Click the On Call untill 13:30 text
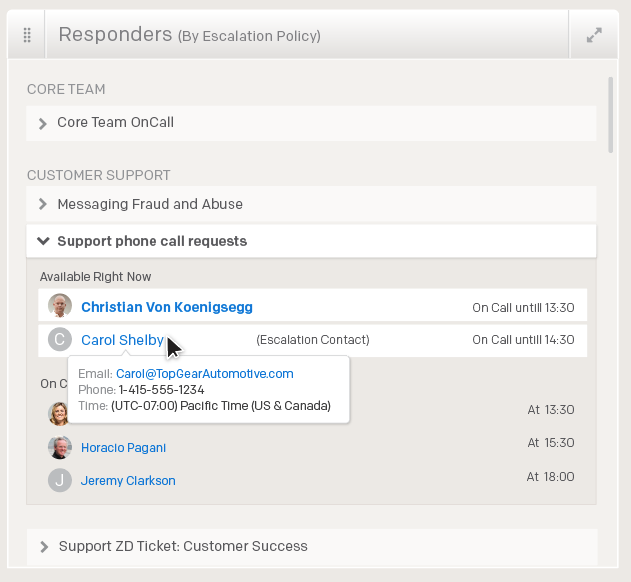This screenshot has height=582, width=631. (523, 308)
